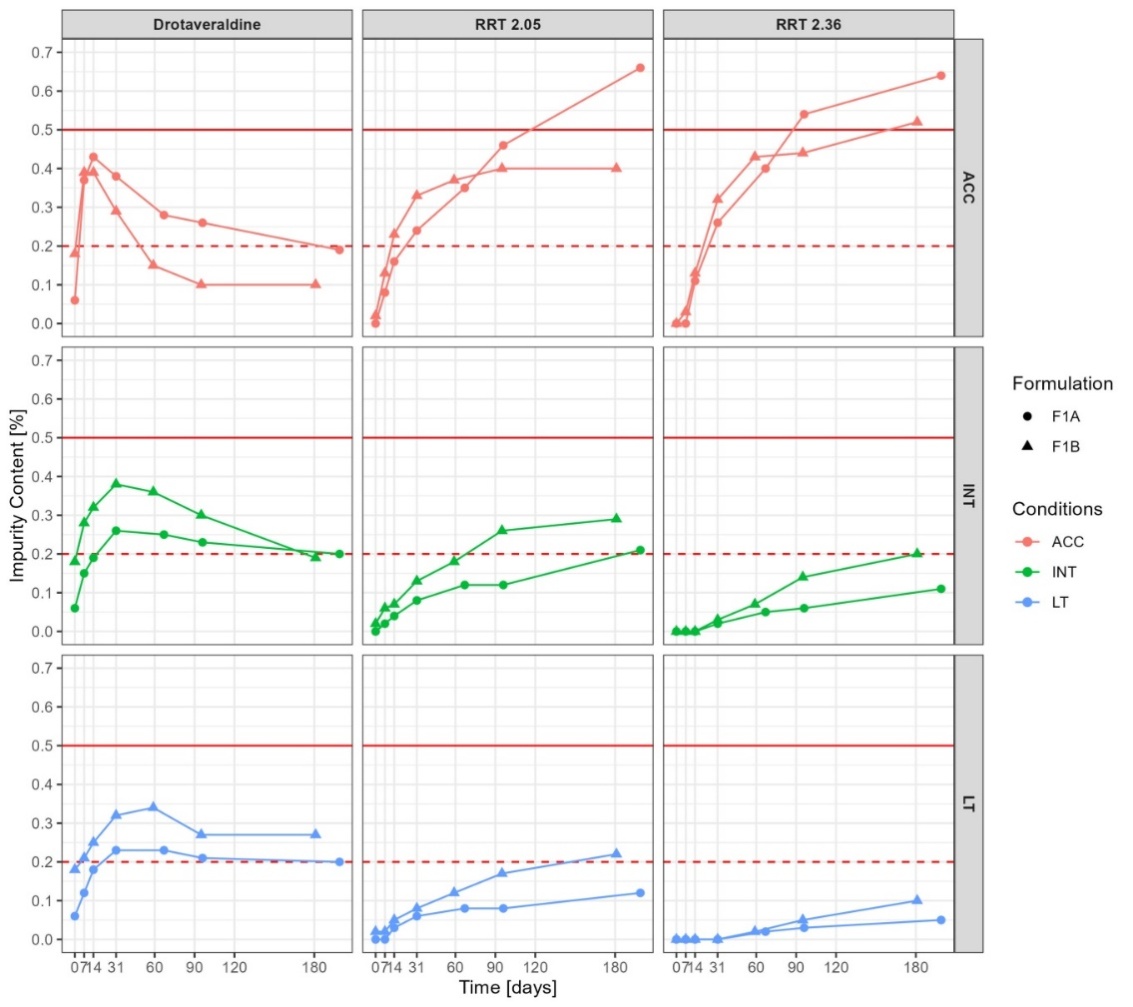Select the RRT 2.05 facet header
The image size is (1133, 1007).
pyautogui.click(x=508, y=24)
